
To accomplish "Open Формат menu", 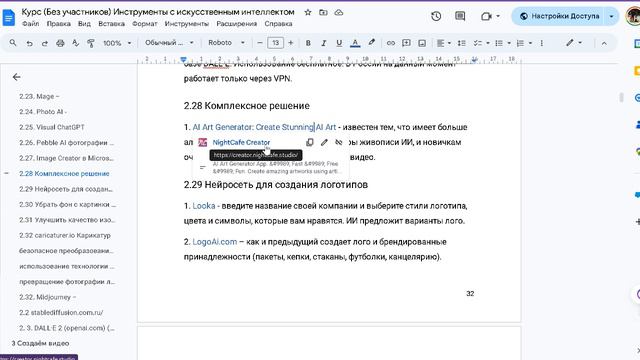I will 144,24.
